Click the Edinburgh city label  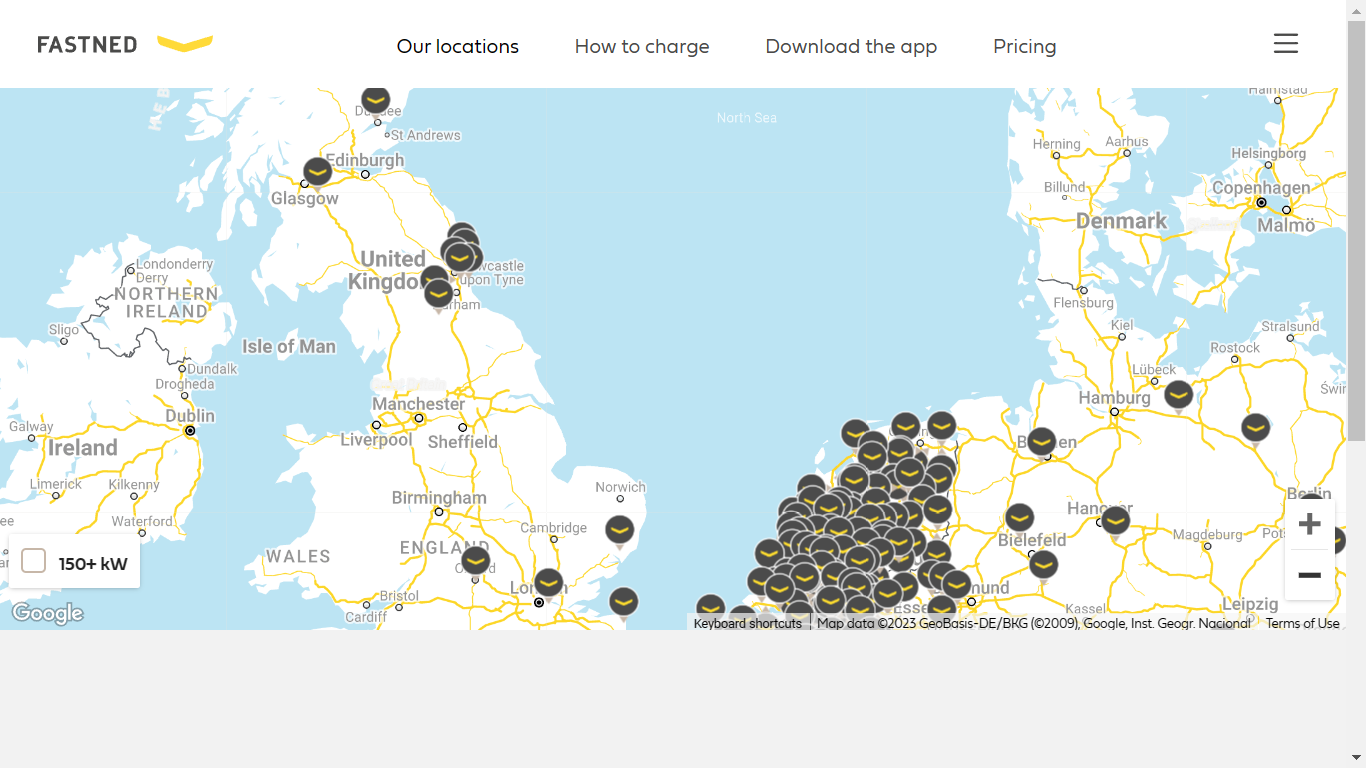tap(365, 160)
